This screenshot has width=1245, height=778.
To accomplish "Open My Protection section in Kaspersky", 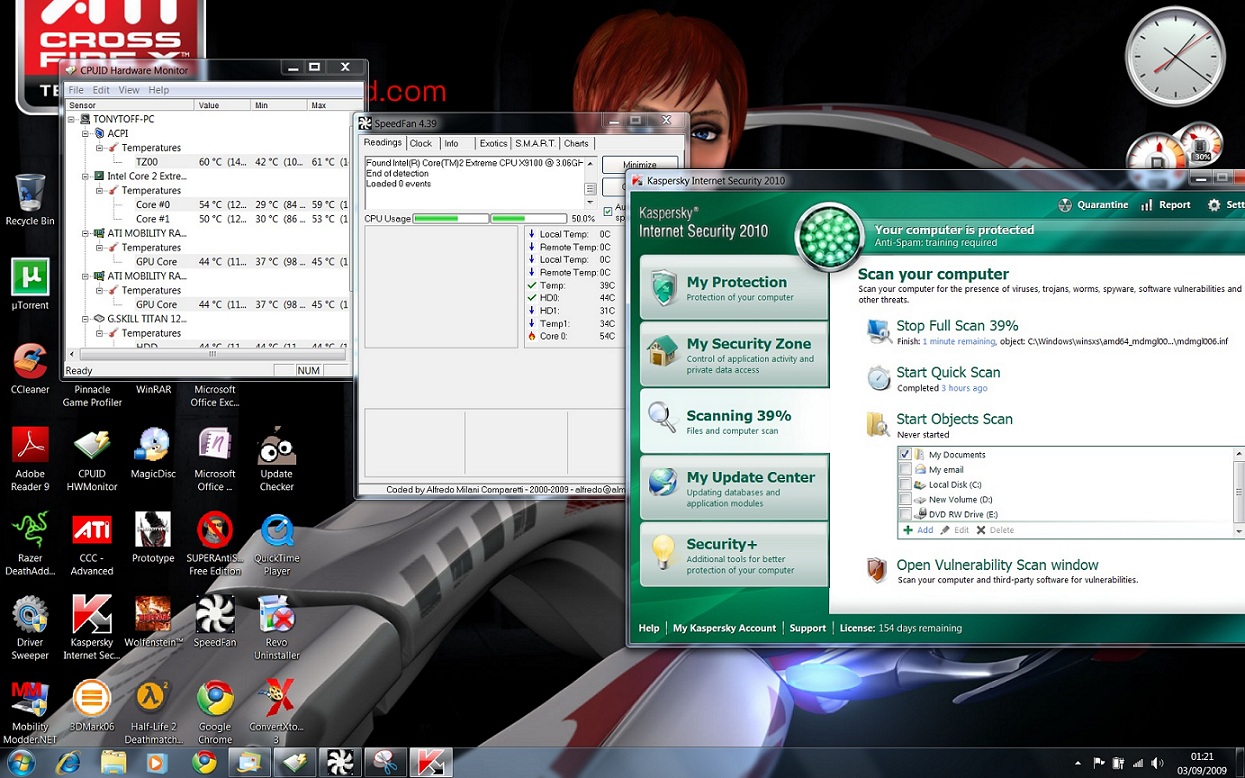I will click(734, 288).
